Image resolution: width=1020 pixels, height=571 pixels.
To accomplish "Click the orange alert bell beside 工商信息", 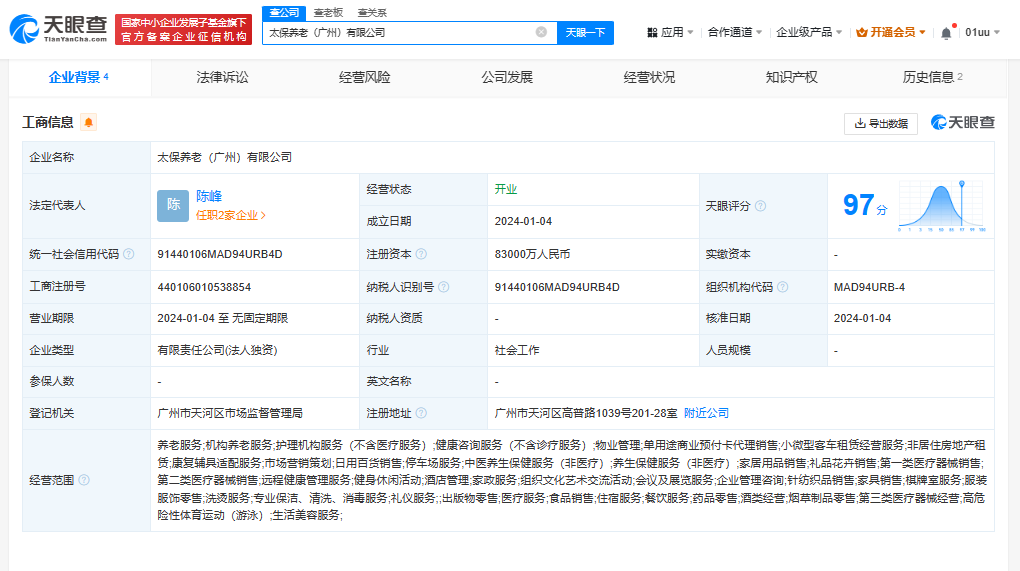I will [x=89, y=123].
